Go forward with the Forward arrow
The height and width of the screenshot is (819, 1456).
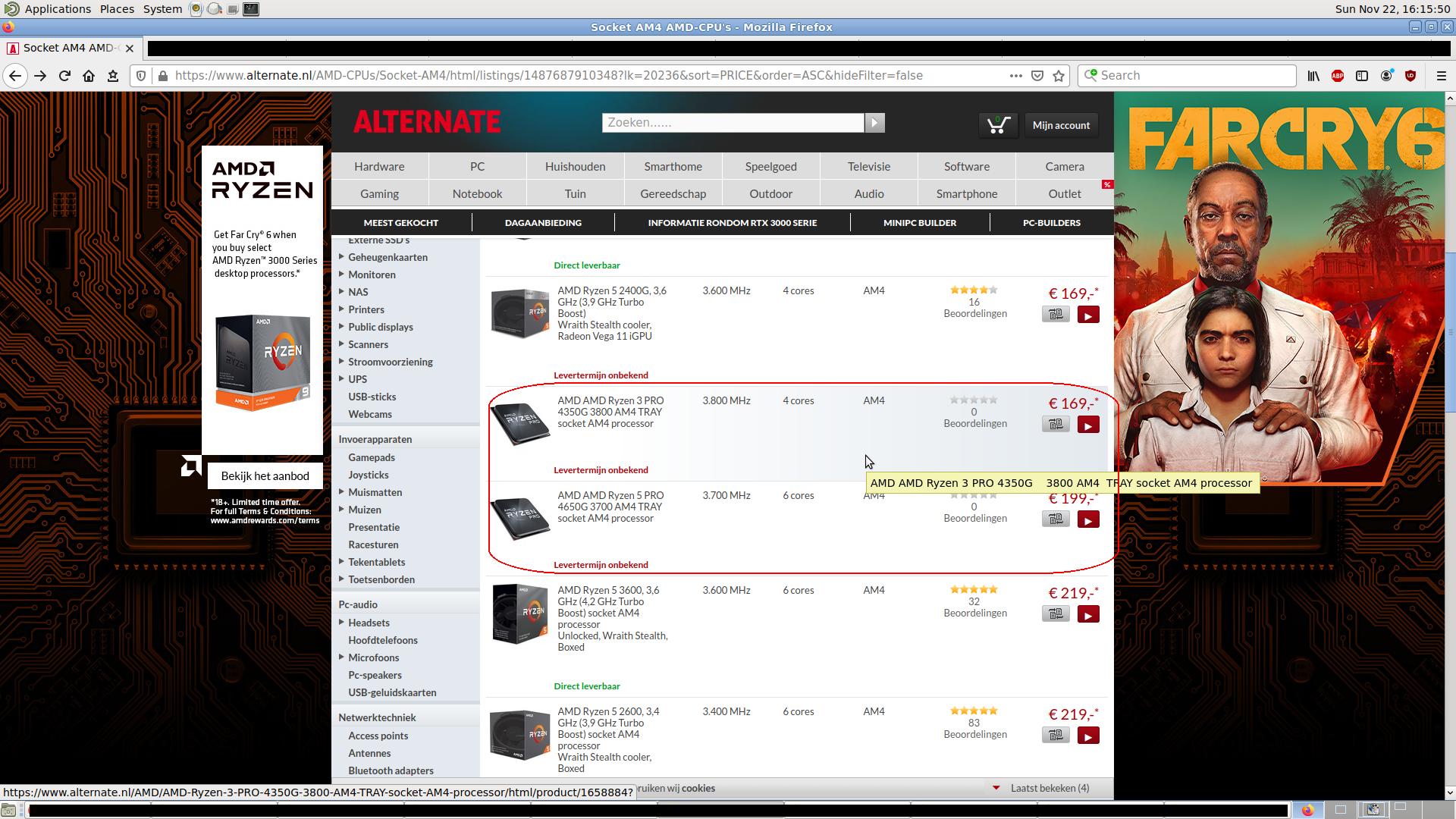[x=40, y=76]
